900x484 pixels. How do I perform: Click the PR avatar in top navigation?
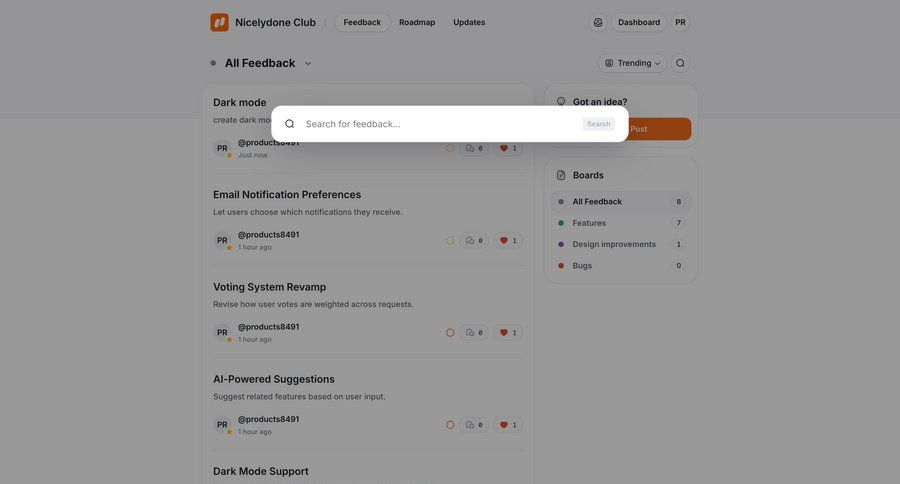pyautogui.click(x=680, y=22)
